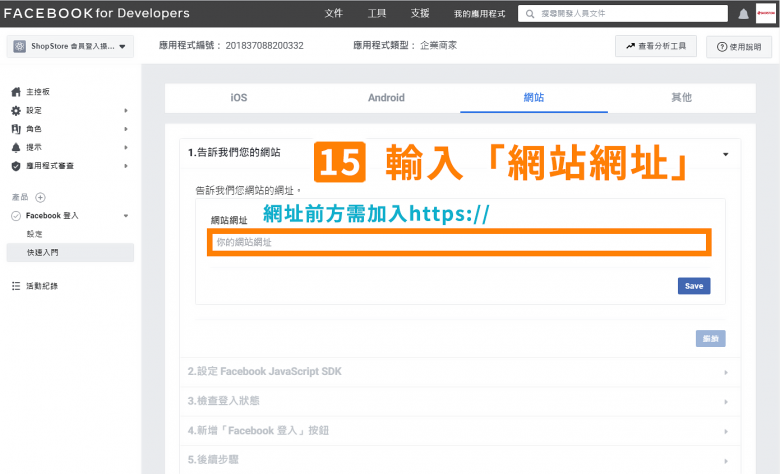Image resolution: width=780 pixels, height=474 pixels.
Task: Expand the 角色 sidebar submenu arrow
Action: (126, 129)
